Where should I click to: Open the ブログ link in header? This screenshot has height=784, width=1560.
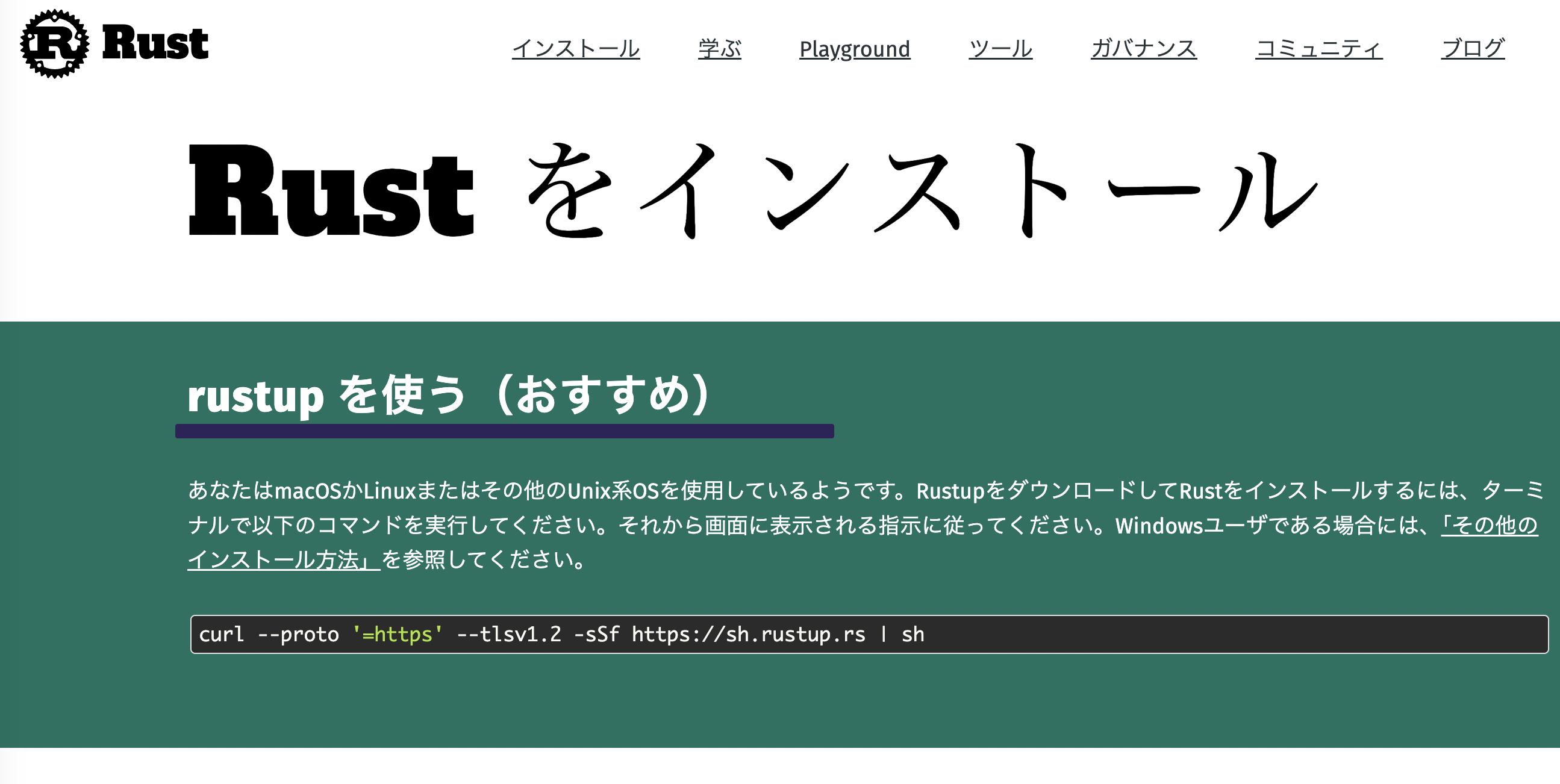click(1473, 48)
